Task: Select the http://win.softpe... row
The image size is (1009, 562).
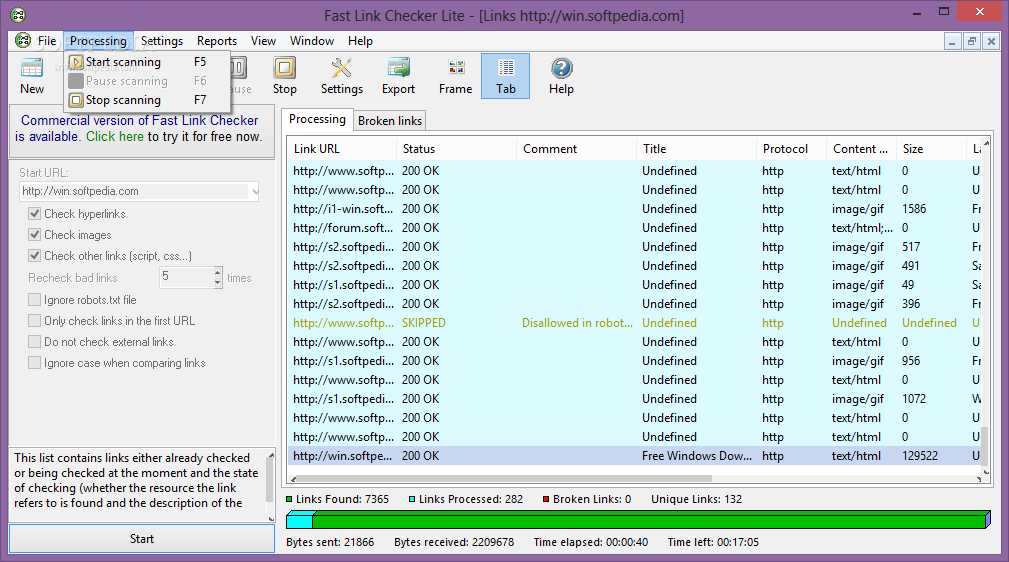Action: (x=634, y=456)
